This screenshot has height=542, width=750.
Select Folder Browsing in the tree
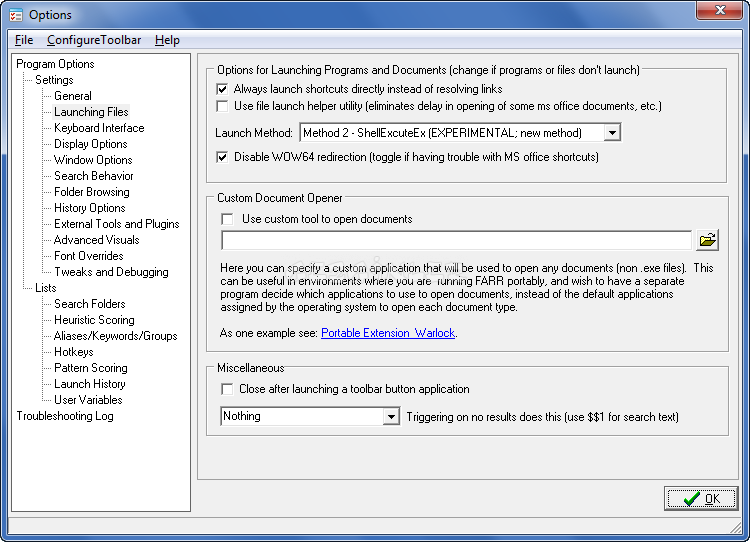[x=91, y=192]
